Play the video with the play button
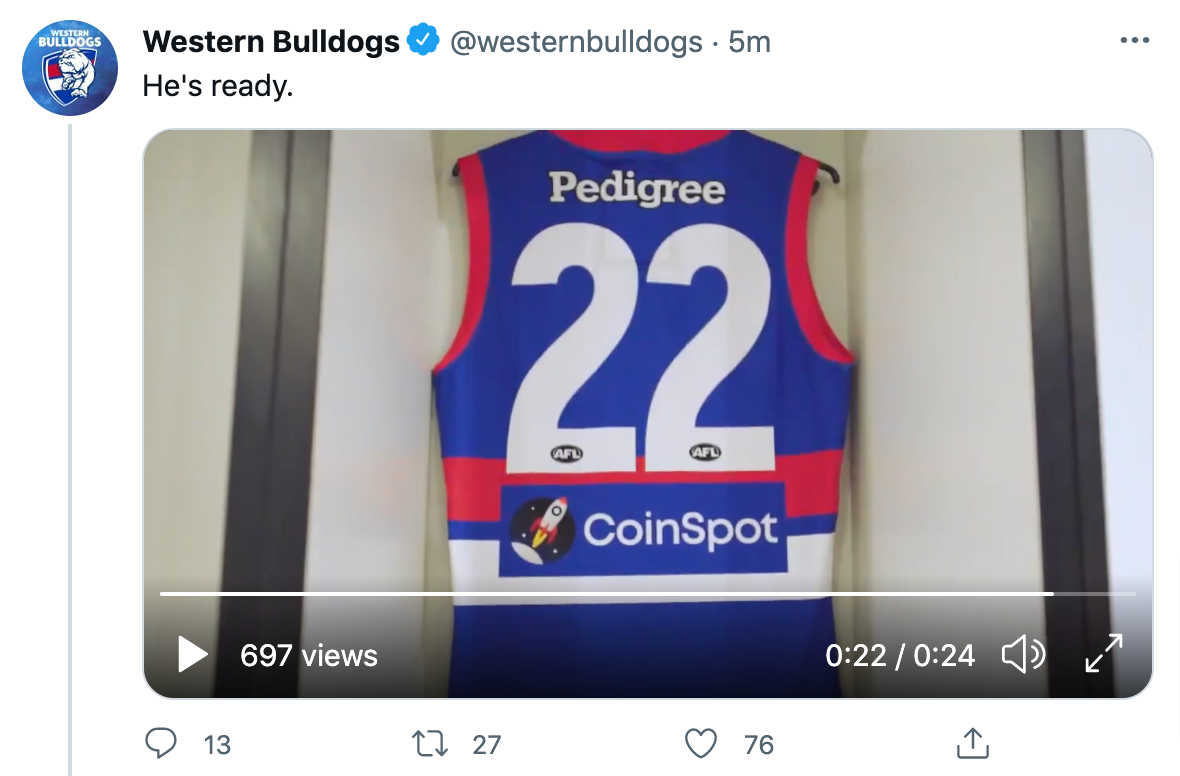This screenshot has height=776, width=1180. point(193,654)
